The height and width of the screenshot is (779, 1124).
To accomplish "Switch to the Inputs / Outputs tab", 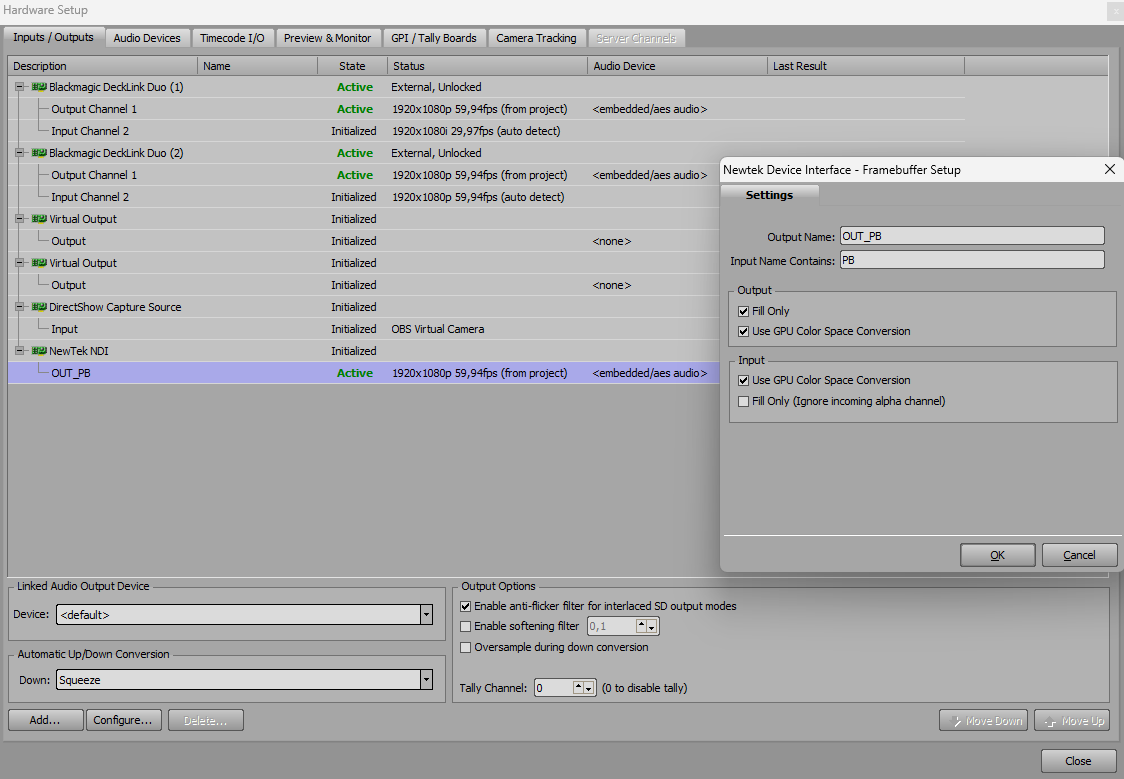I will coord(54,37).
